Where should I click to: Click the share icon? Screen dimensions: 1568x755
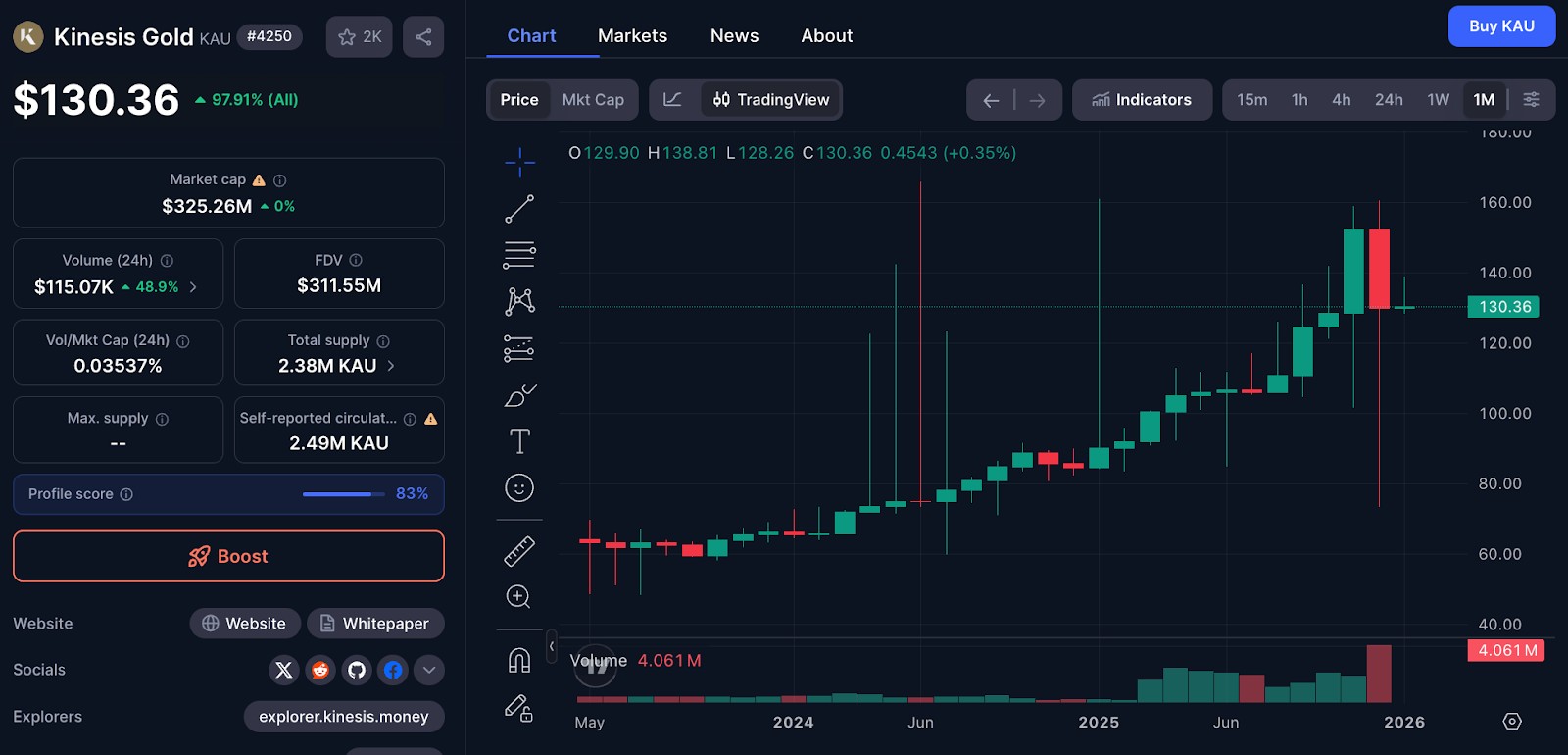pos(423,37)
